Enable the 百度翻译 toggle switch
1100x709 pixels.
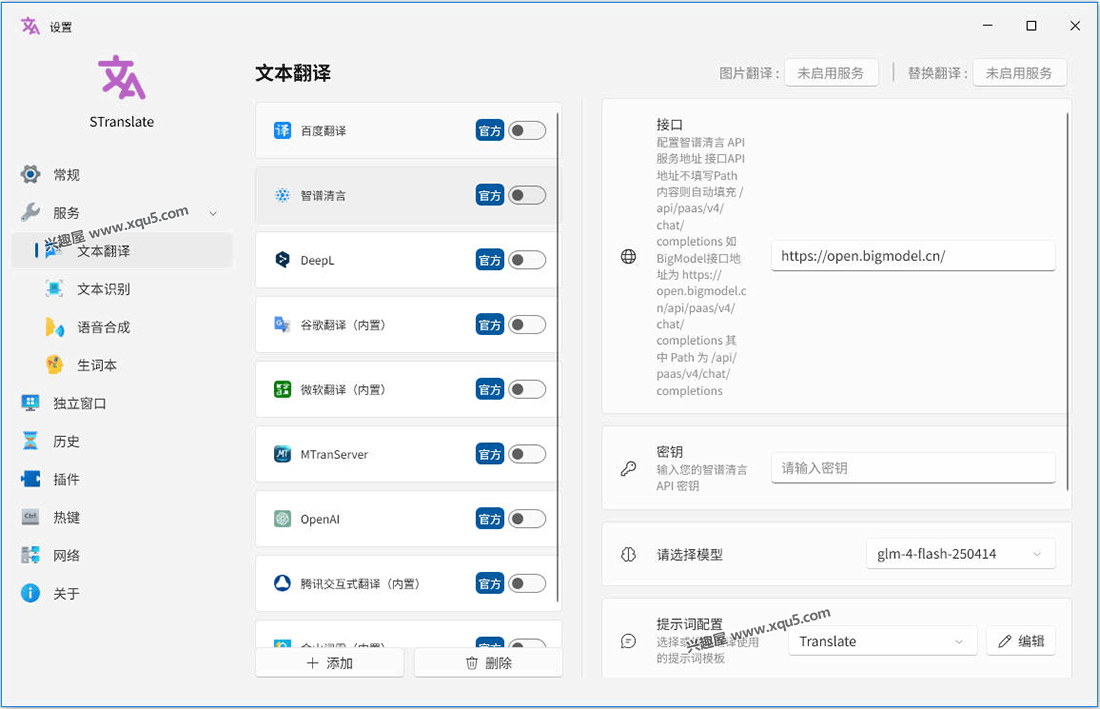[x=527, y=131]
